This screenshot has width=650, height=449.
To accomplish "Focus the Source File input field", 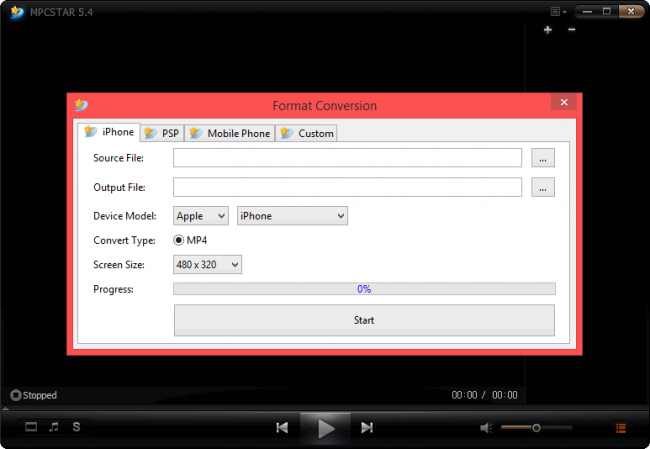I will click(347, 158).
